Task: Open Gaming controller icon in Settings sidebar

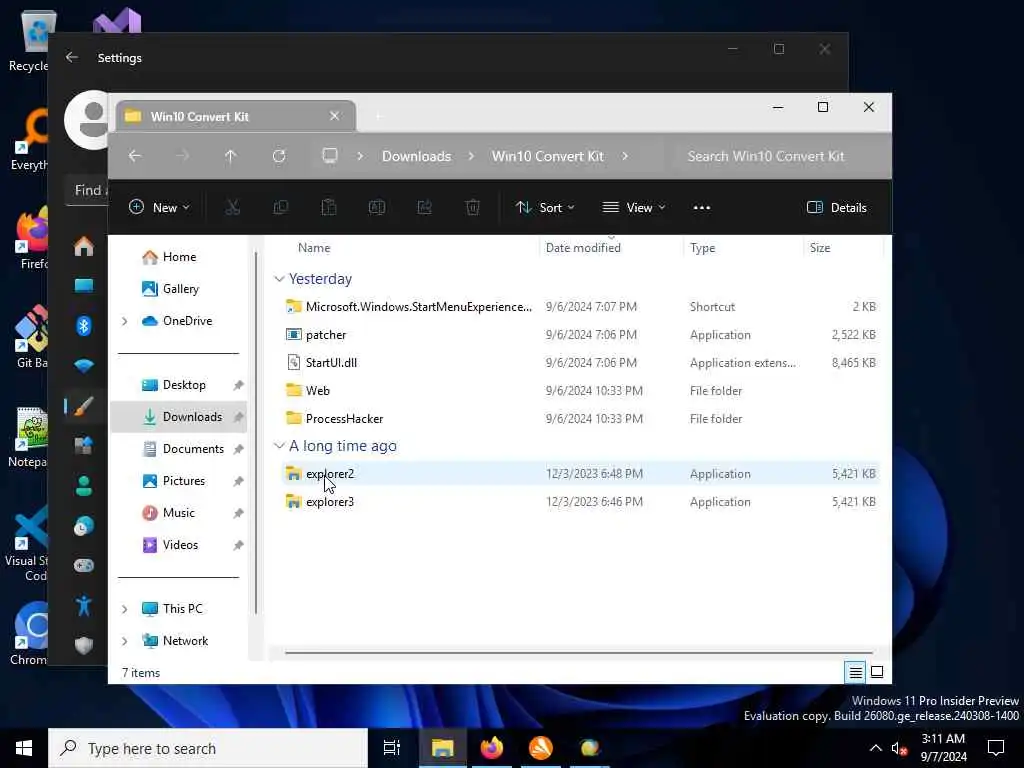Action: click(x=84, y=566)
